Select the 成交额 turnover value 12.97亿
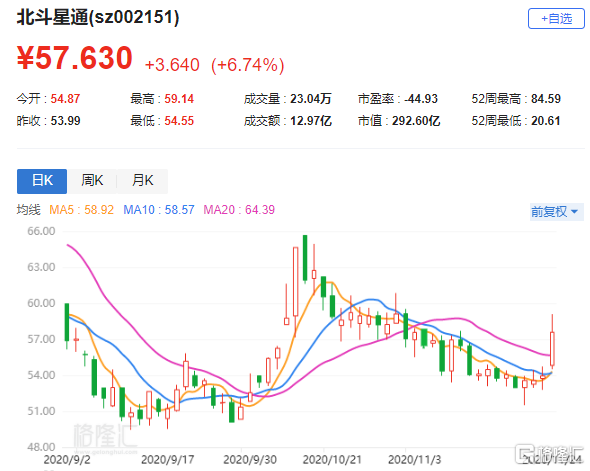The height and width of the screenshot is (471, 590). 311,121
